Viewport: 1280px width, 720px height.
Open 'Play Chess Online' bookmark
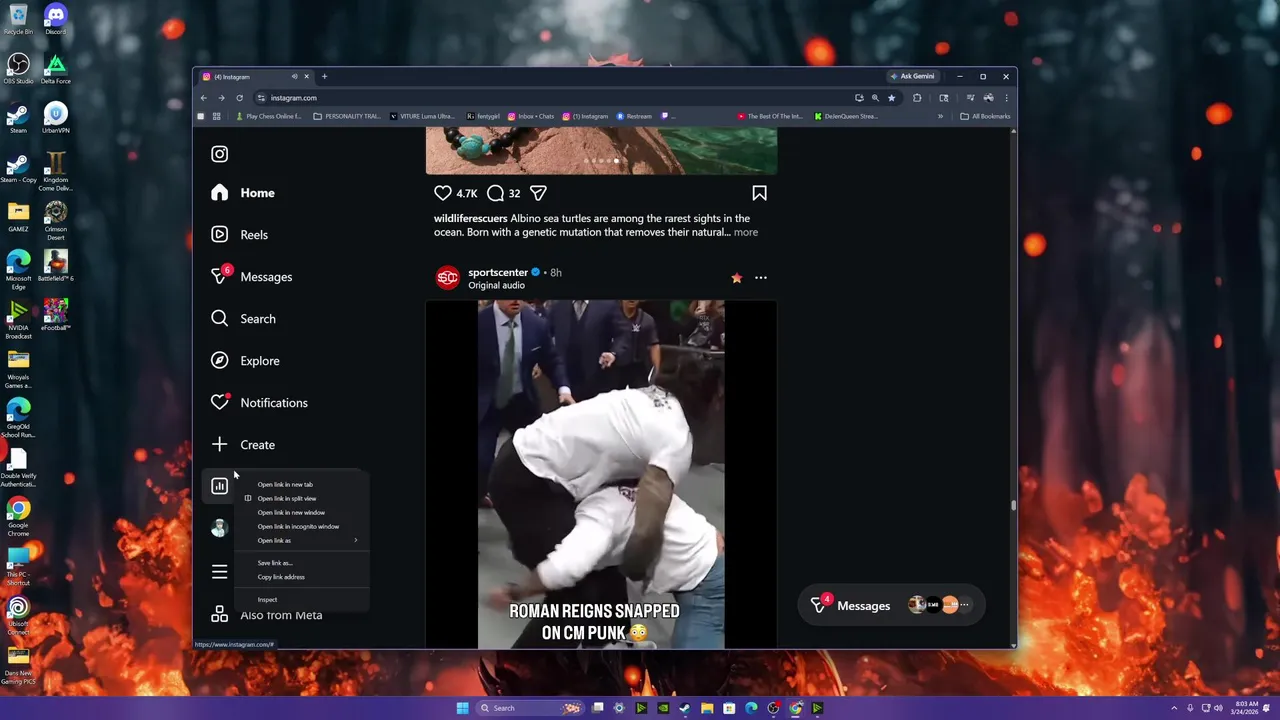(x=269, y=116)
